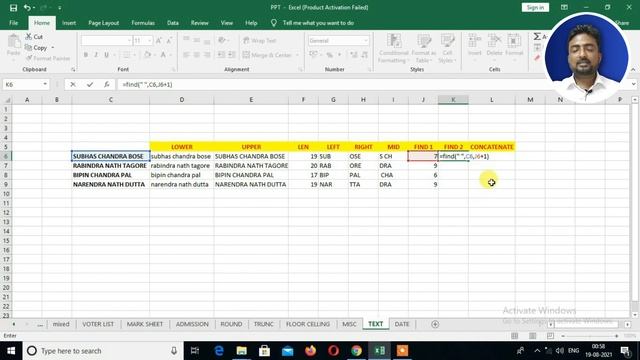This screenshot has width=640, height=360.
Task: Open the Ribbon Display Options icon
Action: (x=564, y=7)
